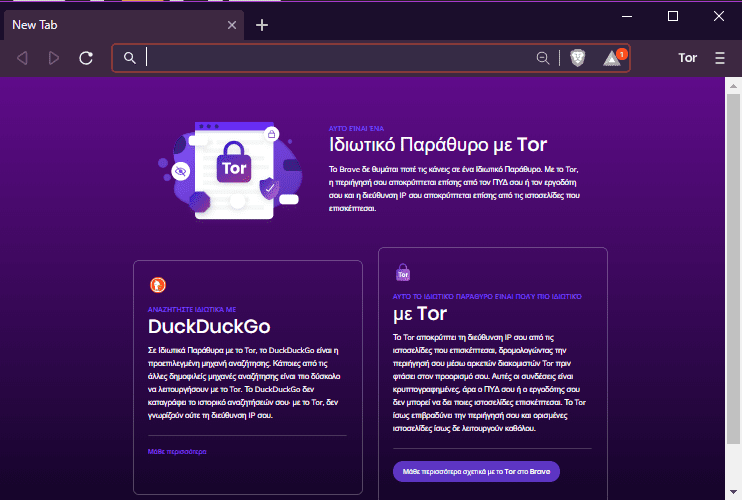The width and height of the screenshot is (742, 500).
Task: Go back with the back arrow
Action: 22,58
